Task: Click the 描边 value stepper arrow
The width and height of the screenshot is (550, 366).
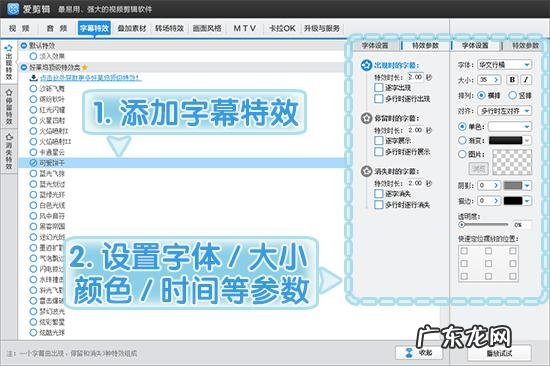Action: [x=496, y=201]
